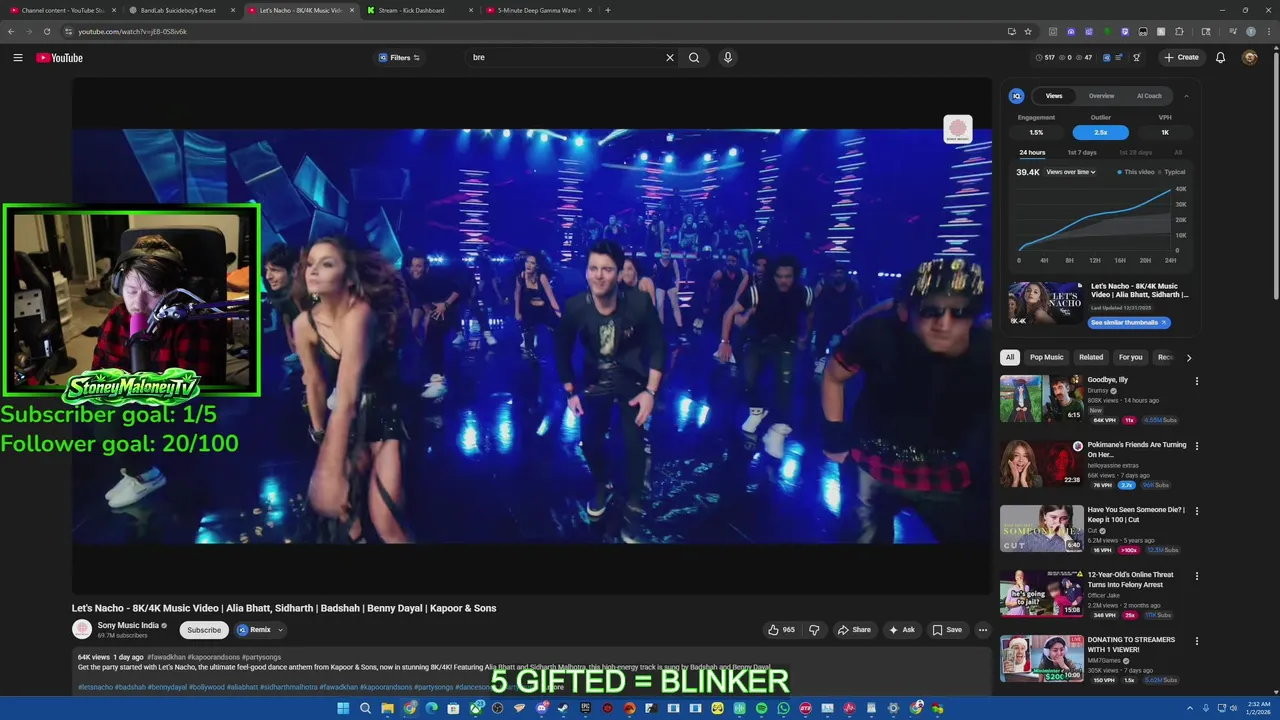This screenshot has height=720, width=1280.
Task: Launch Spotify from the taskbar
Action: point(761,708)
